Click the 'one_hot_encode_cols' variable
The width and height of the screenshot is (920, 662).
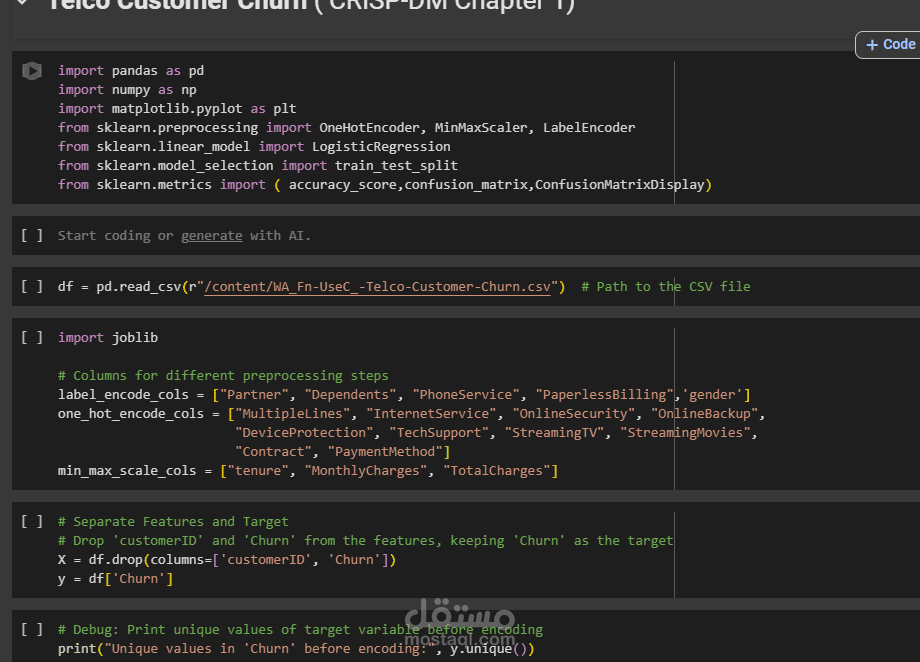click(131, 414)
